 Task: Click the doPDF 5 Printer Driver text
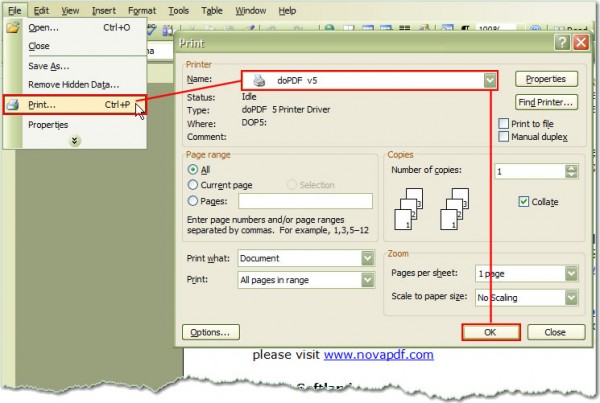coord(285,110)
